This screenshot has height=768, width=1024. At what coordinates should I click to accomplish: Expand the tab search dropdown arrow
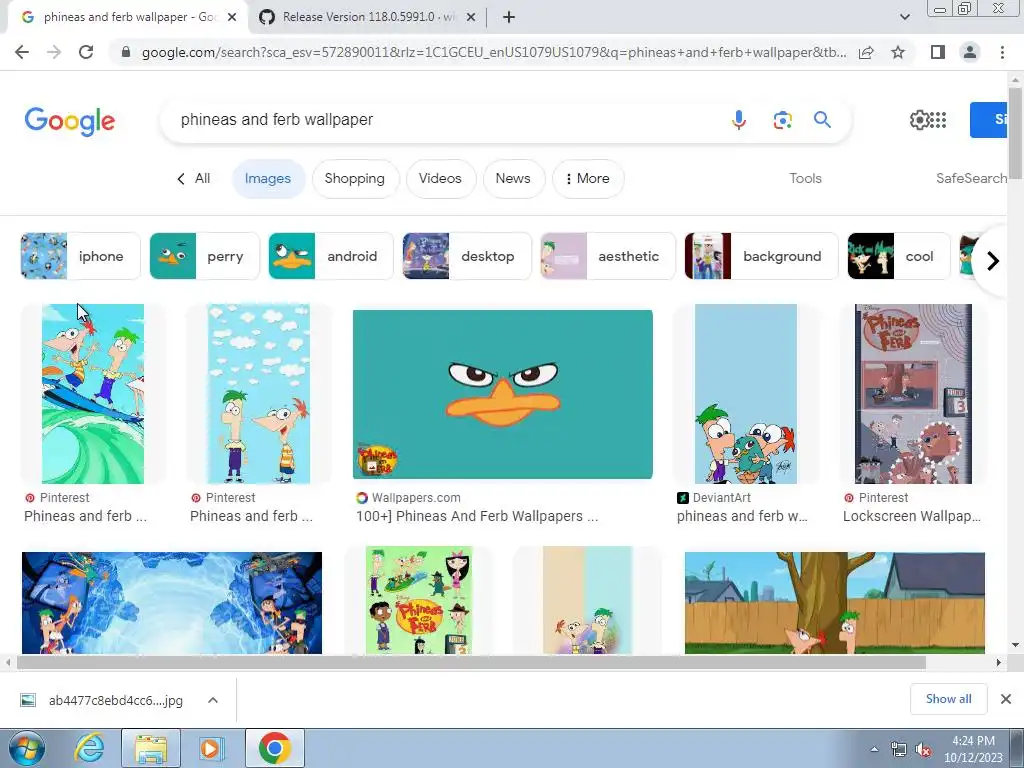coord(904,17)
